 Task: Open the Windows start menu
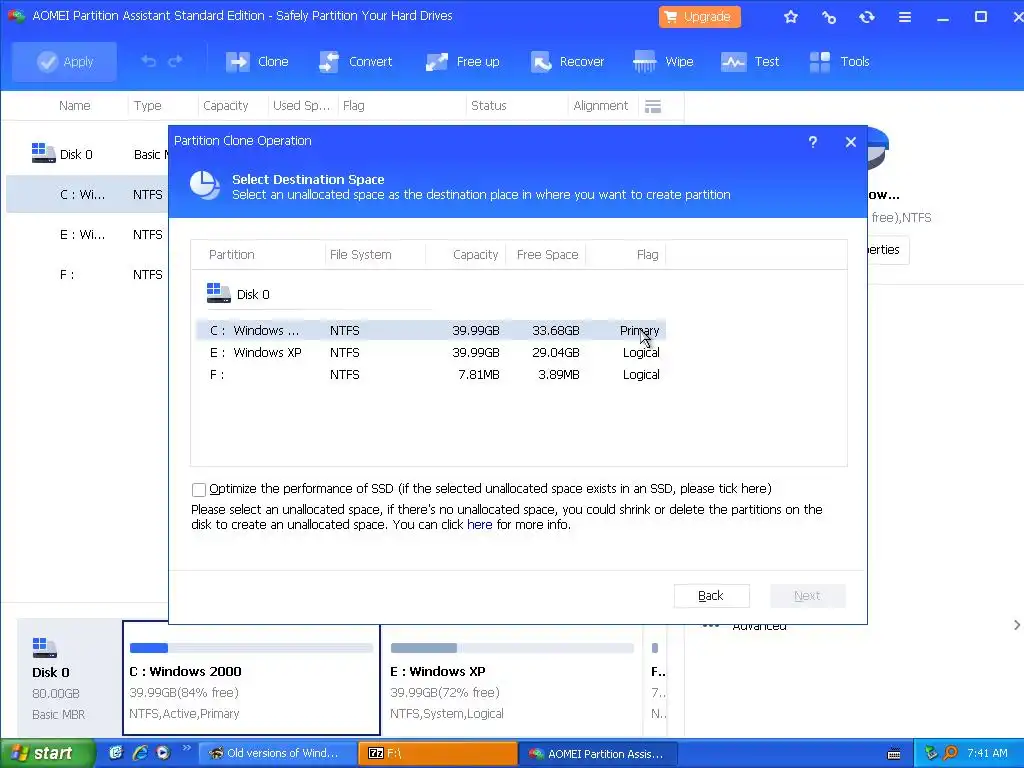(x=47, y=754)
